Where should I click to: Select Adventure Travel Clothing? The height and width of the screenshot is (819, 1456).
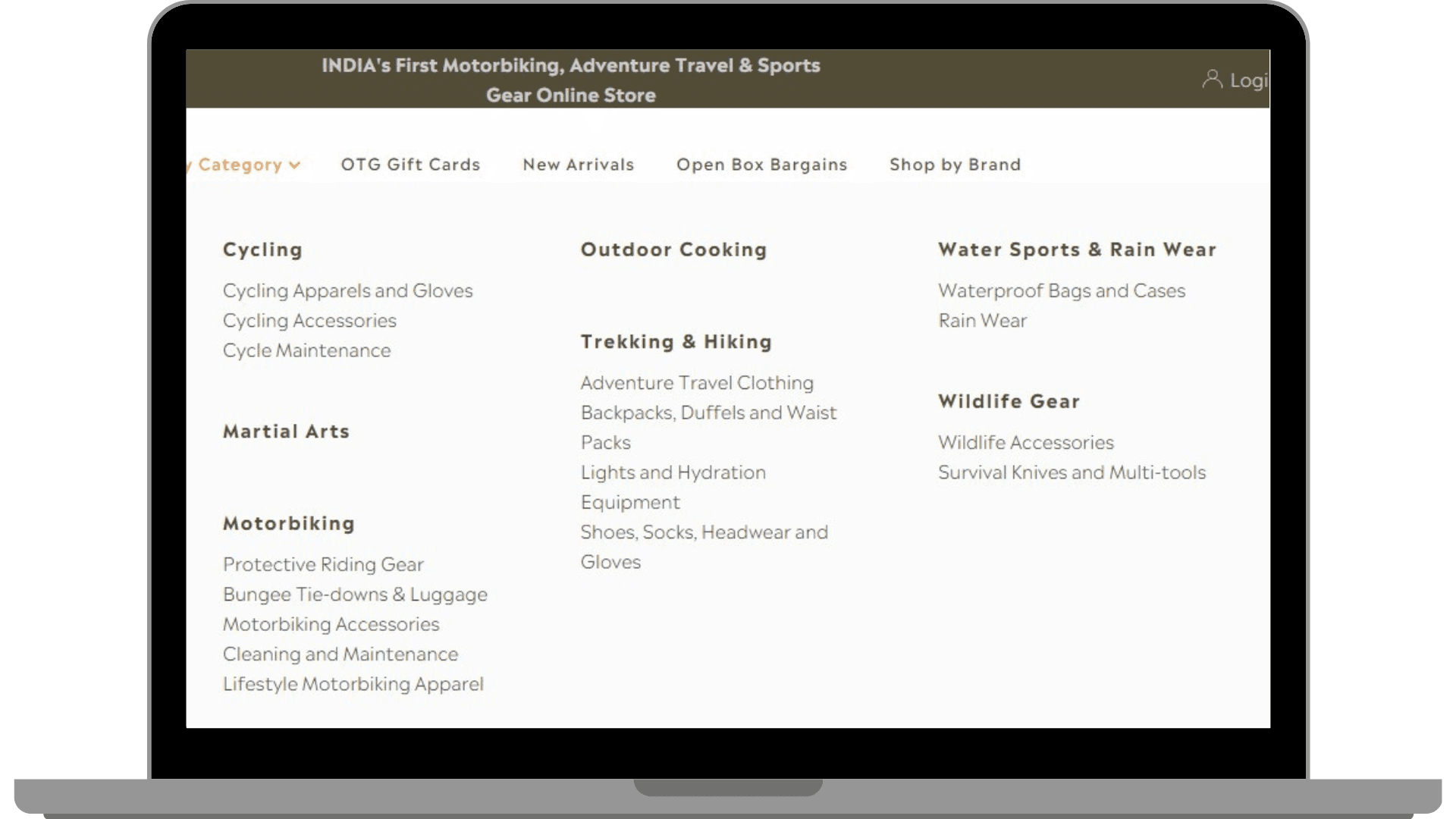tap(697, 382)
